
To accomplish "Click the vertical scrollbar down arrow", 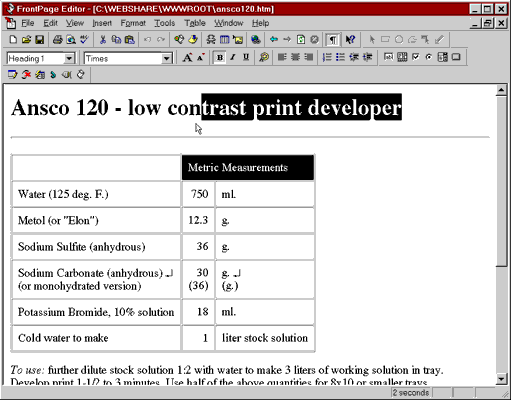I will point(501,379).
